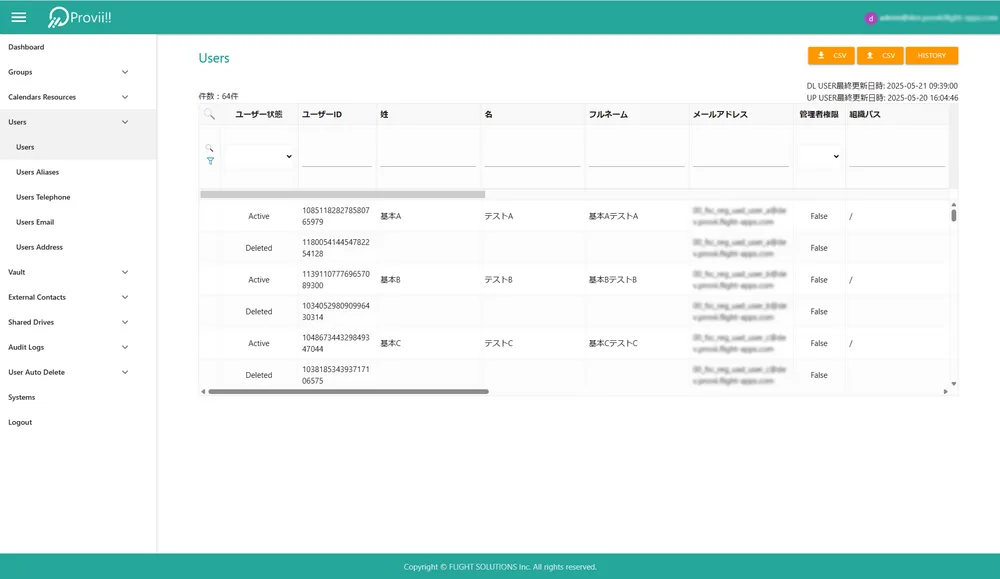This screenshot has height=579, width=1000.
Task: Open the user account avatar
Action: (x=871, y=18)
